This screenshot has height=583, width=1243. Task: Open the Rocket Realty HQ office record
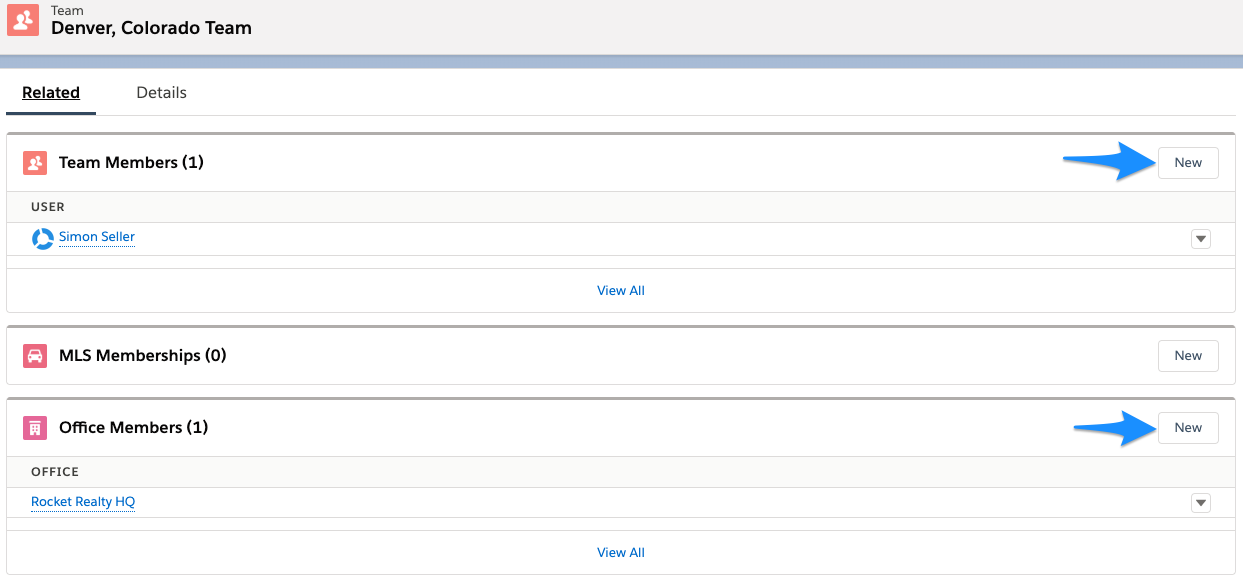tap(83, 501)
